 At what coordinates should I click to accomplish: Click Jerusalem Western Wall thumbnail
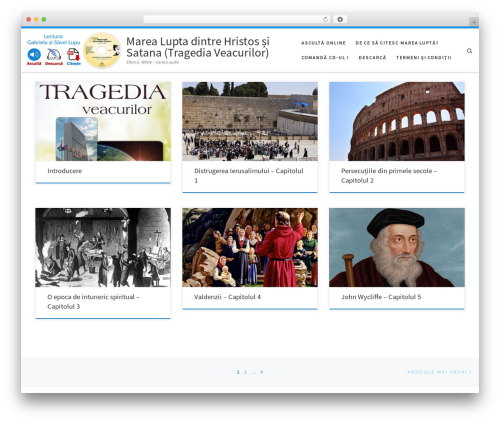click(250, 121)
